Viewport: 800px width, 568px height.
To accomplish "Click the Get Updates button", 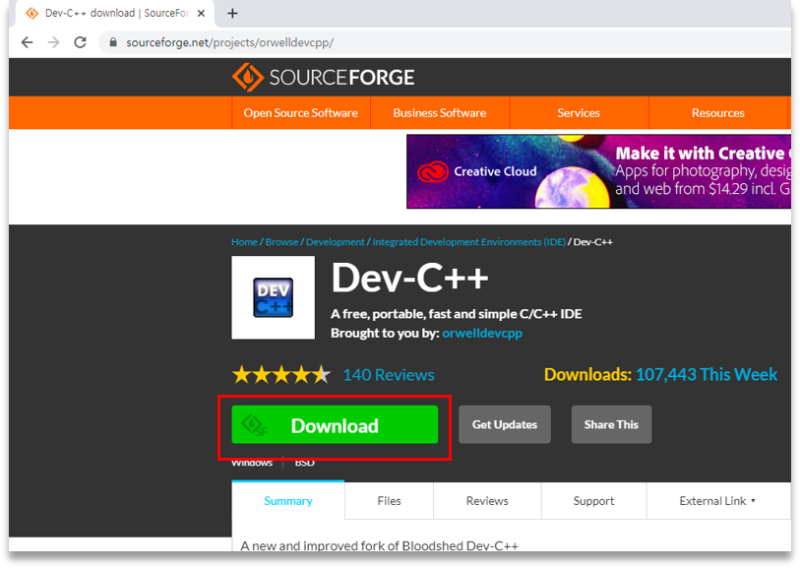I will [505, 425].
